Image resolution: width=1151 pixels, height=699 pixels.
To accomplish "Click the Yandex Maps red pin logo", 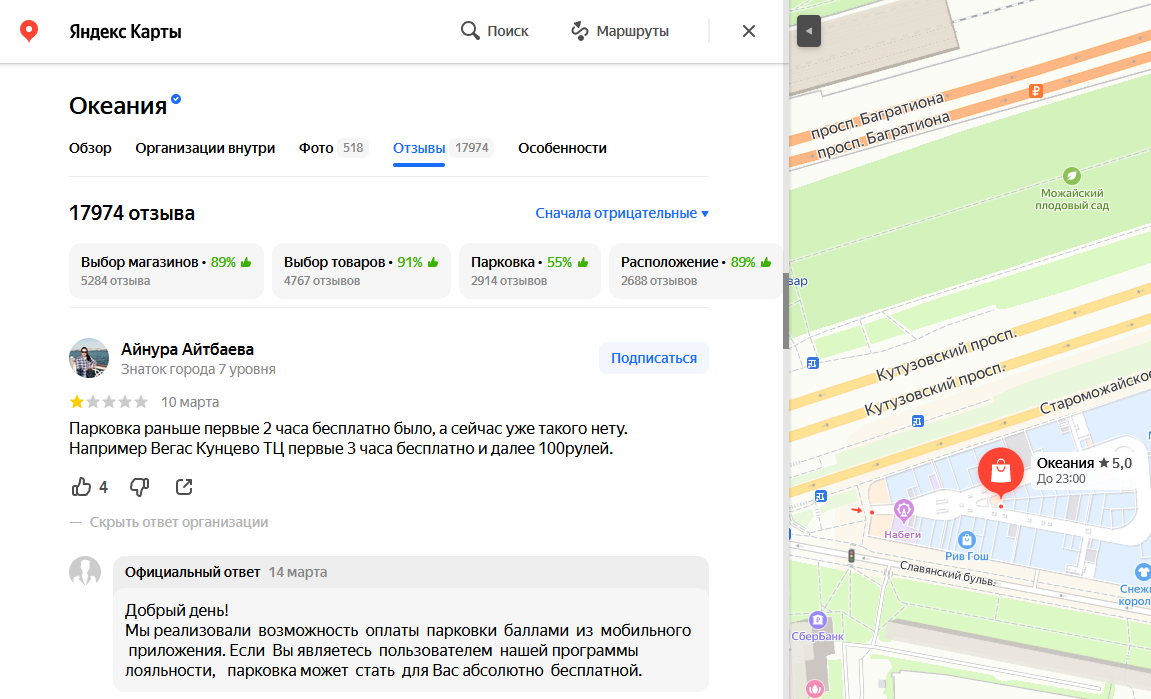I will (x=29, y=31).
